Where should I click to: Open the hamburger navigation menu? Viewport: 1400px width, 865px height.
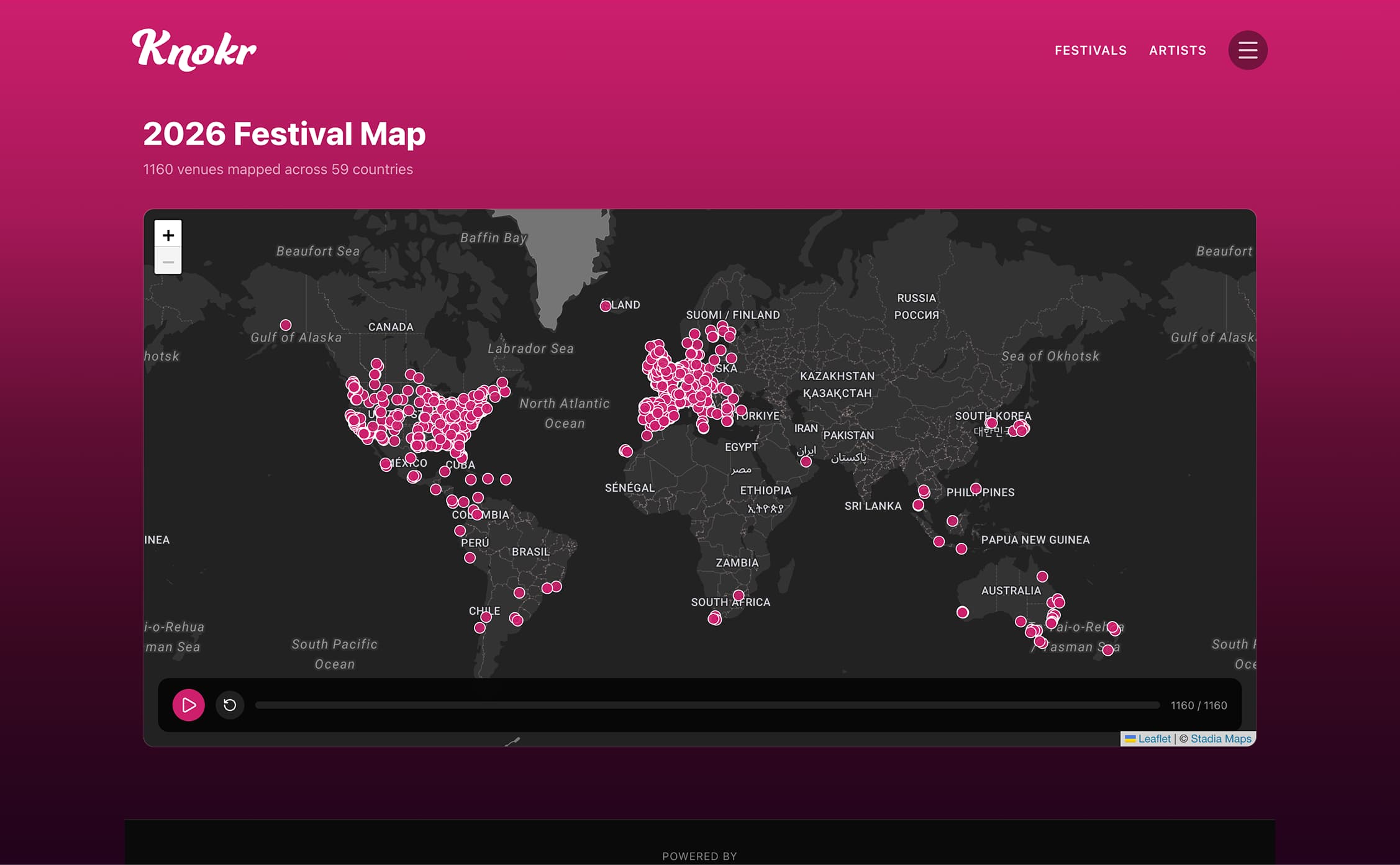(1247, 50)
